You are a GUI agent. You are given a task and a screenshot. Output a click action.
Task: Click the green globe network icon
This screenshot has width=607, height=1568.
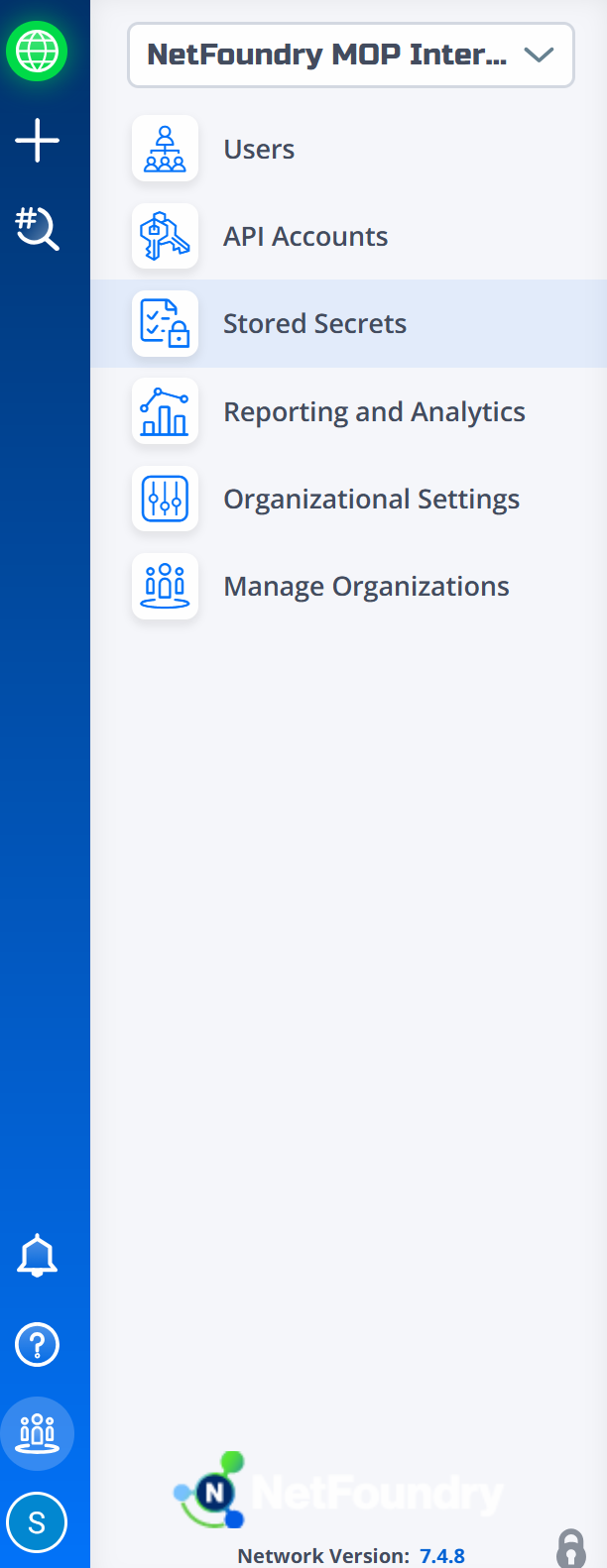37,51
